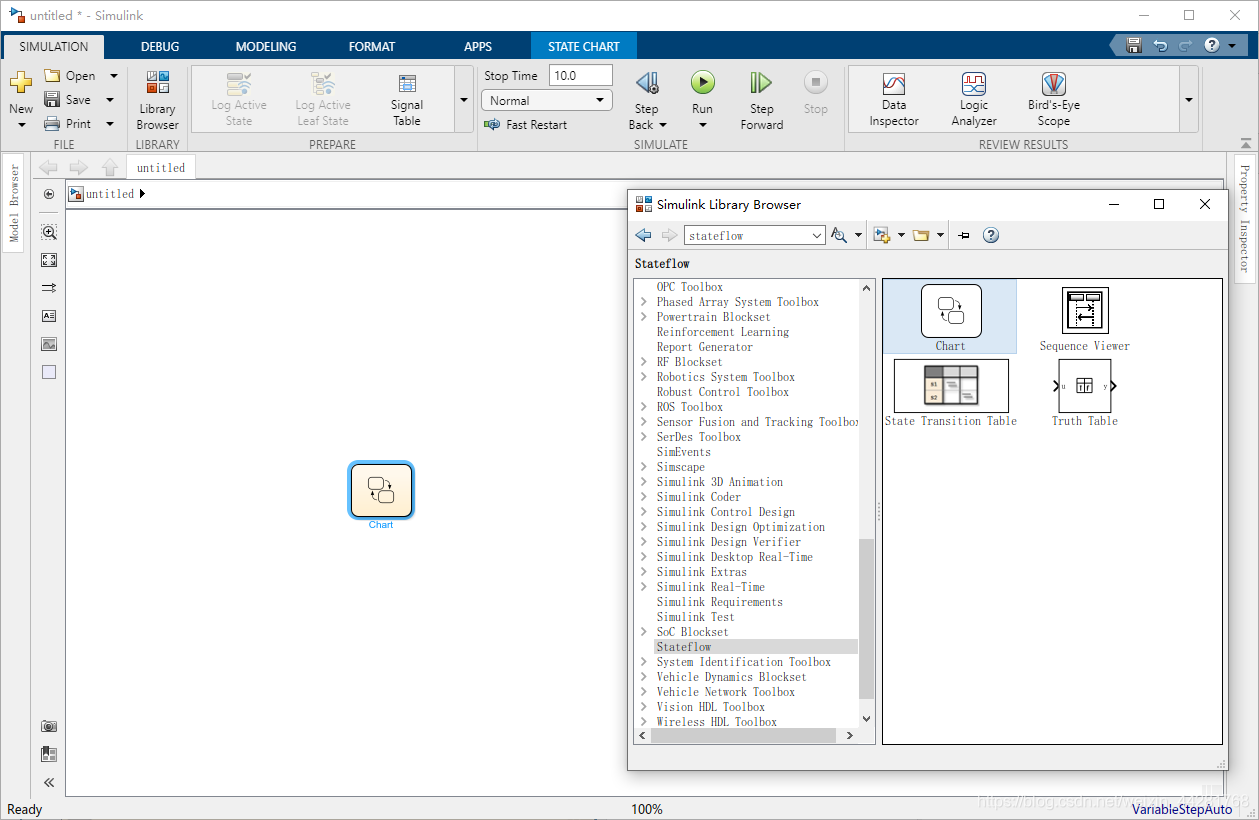Select Reinforcement Learning library item
The width and height of the screenshot is (1259, 820).
pos(723,332)
